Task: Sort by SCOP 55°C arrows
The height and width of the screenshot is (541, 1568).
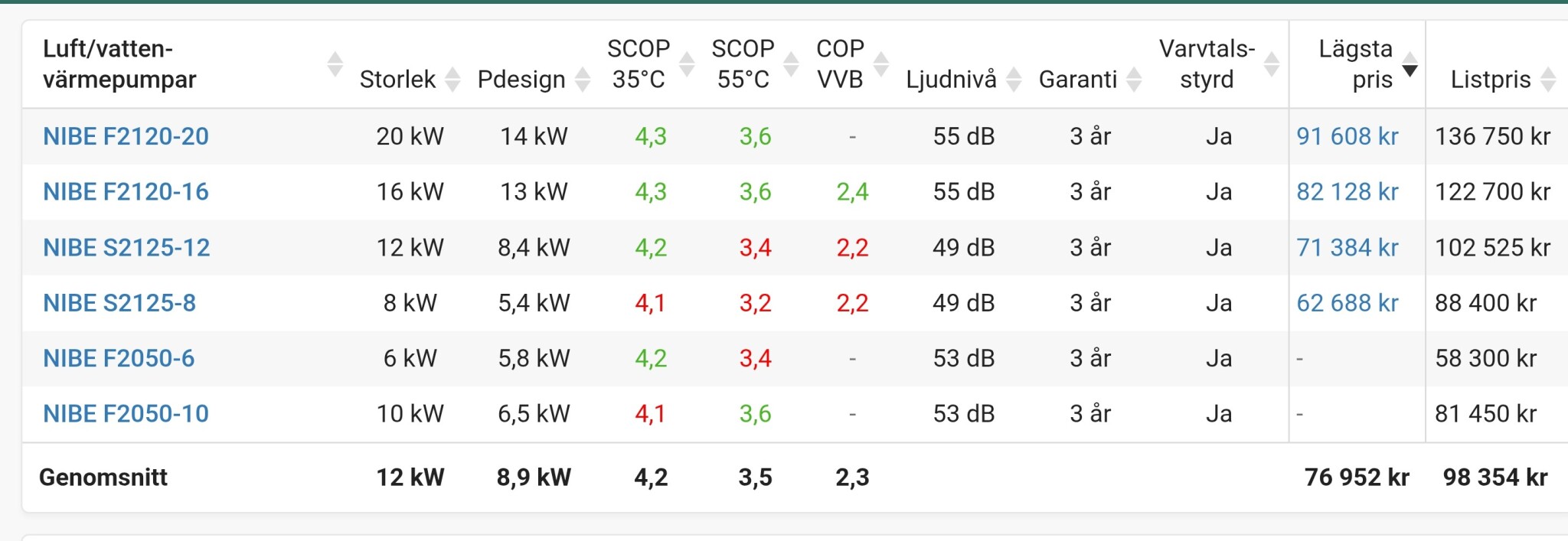Action: point(791,64)
